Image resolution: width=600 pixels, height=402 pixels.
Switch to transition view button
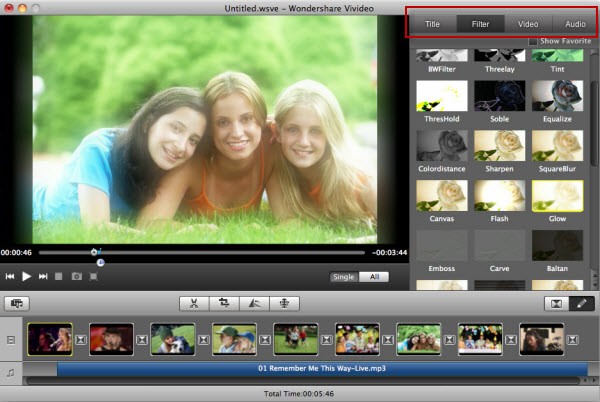click(x=556, y=304)
